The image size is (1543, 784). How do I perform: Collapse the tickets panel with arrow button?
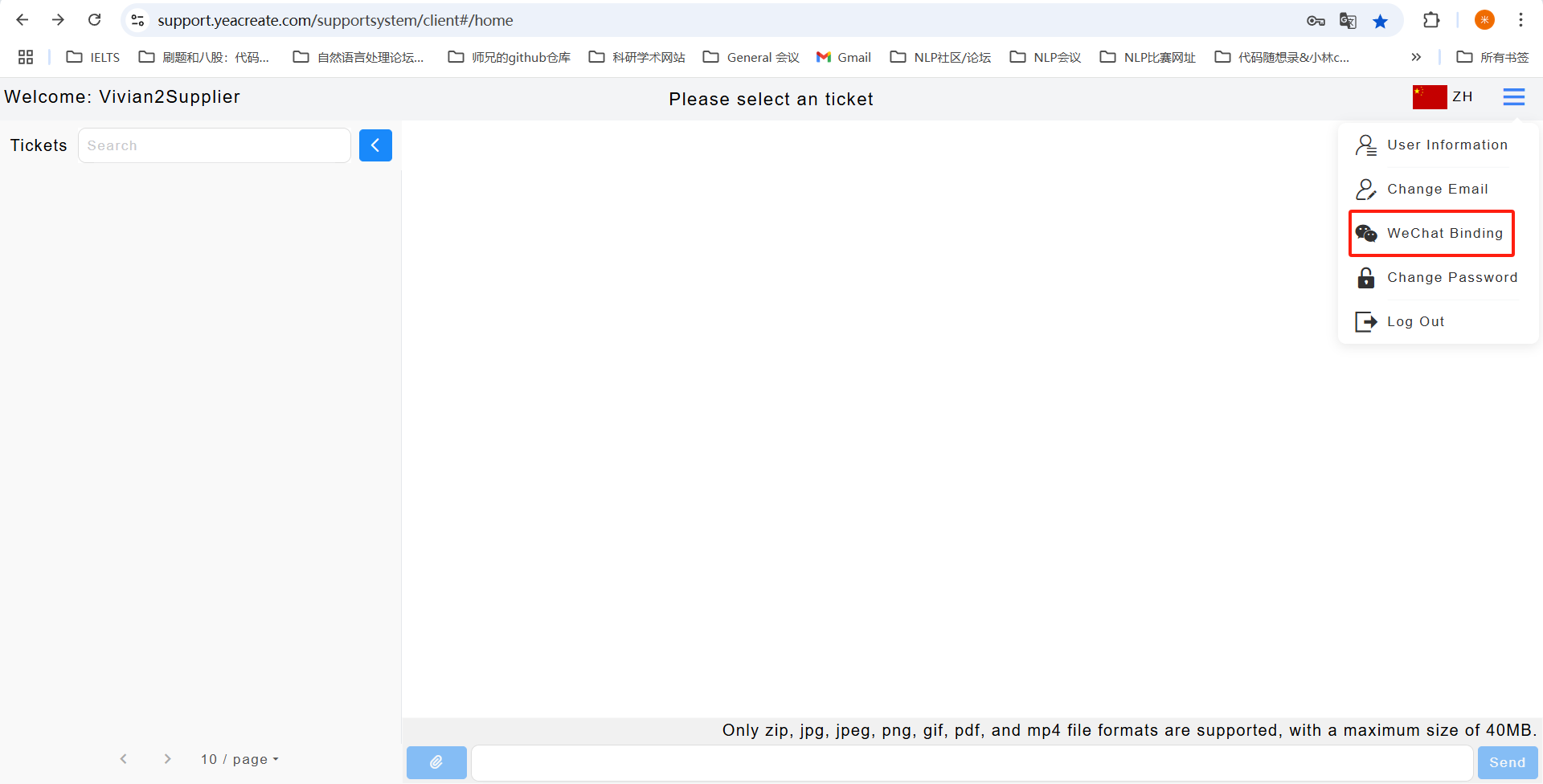pos(375,145)
